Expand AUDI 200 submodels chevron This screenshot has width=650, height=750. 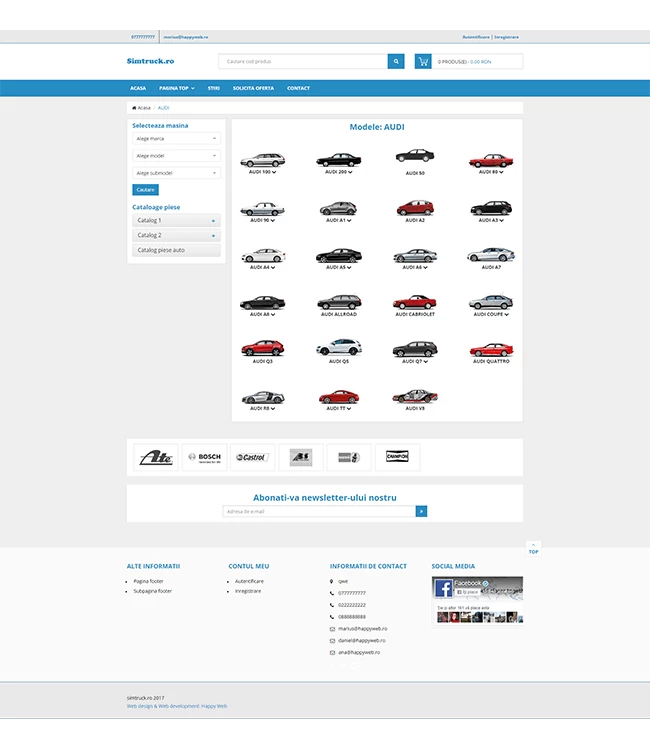(351, 172)
